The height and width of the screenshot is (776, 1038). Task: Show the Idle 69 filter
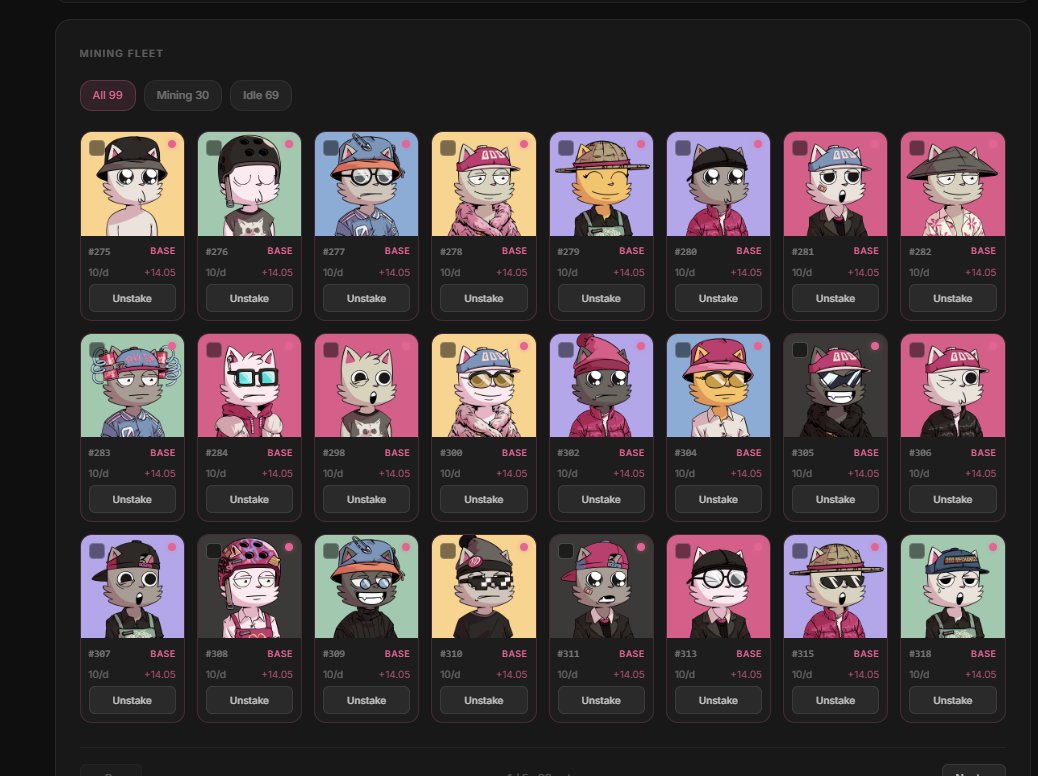pyautogui.click(x=261, y=95)
